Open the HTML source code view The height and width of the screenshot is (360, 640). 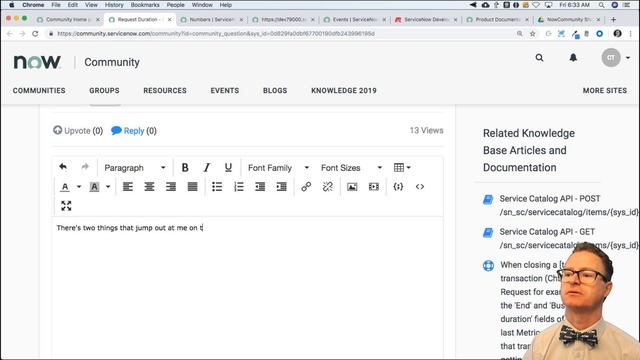pos(420,187)
